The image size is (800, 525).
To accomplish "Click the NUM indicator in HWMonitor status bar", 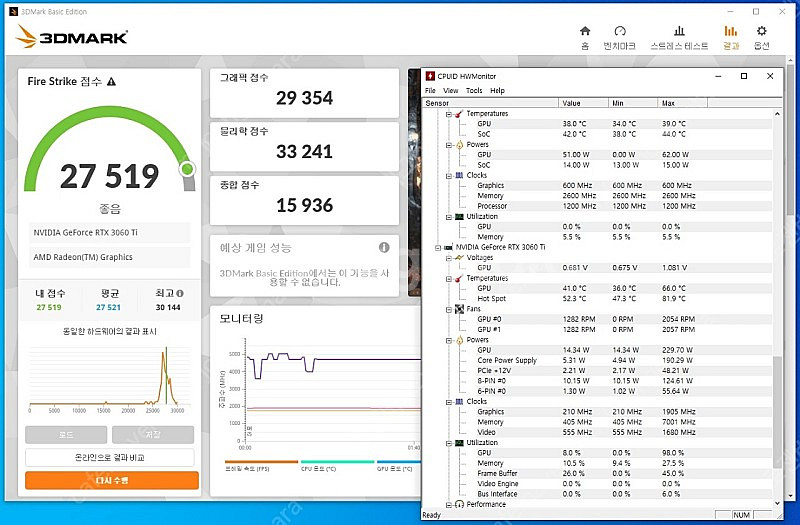I will coord(741,515).
